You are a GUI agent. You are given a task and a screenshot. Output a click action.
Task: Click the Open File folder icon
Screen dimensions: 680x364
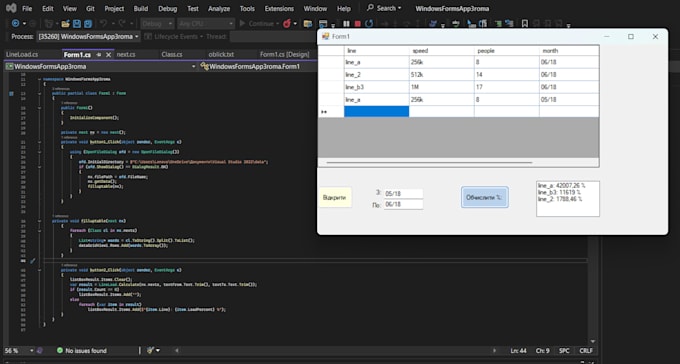pos(65,23)
